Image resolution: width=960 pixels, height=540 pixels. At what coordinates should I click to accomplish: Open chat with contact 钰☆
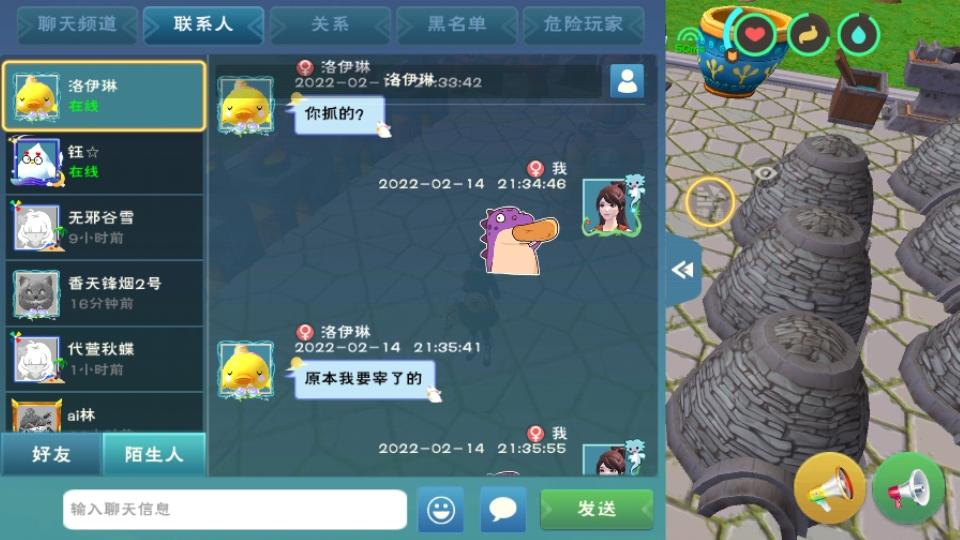(x=104, y=162)
